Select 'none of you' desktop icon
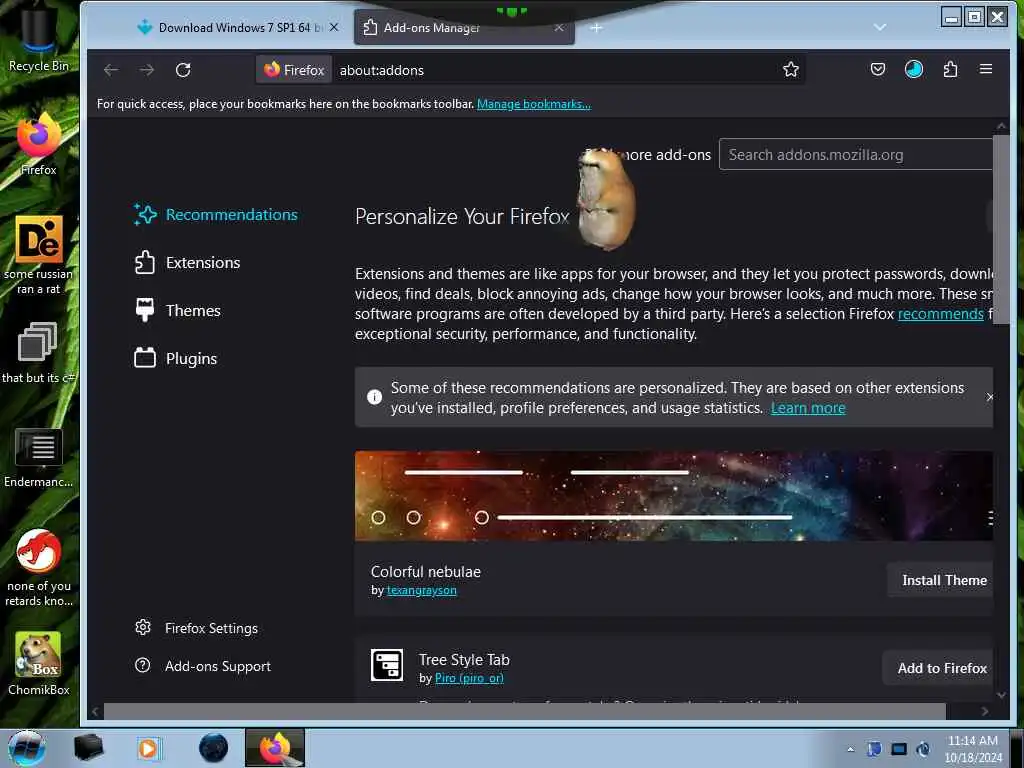Screen dimensions: 1024x768 (x=39, y=567)
